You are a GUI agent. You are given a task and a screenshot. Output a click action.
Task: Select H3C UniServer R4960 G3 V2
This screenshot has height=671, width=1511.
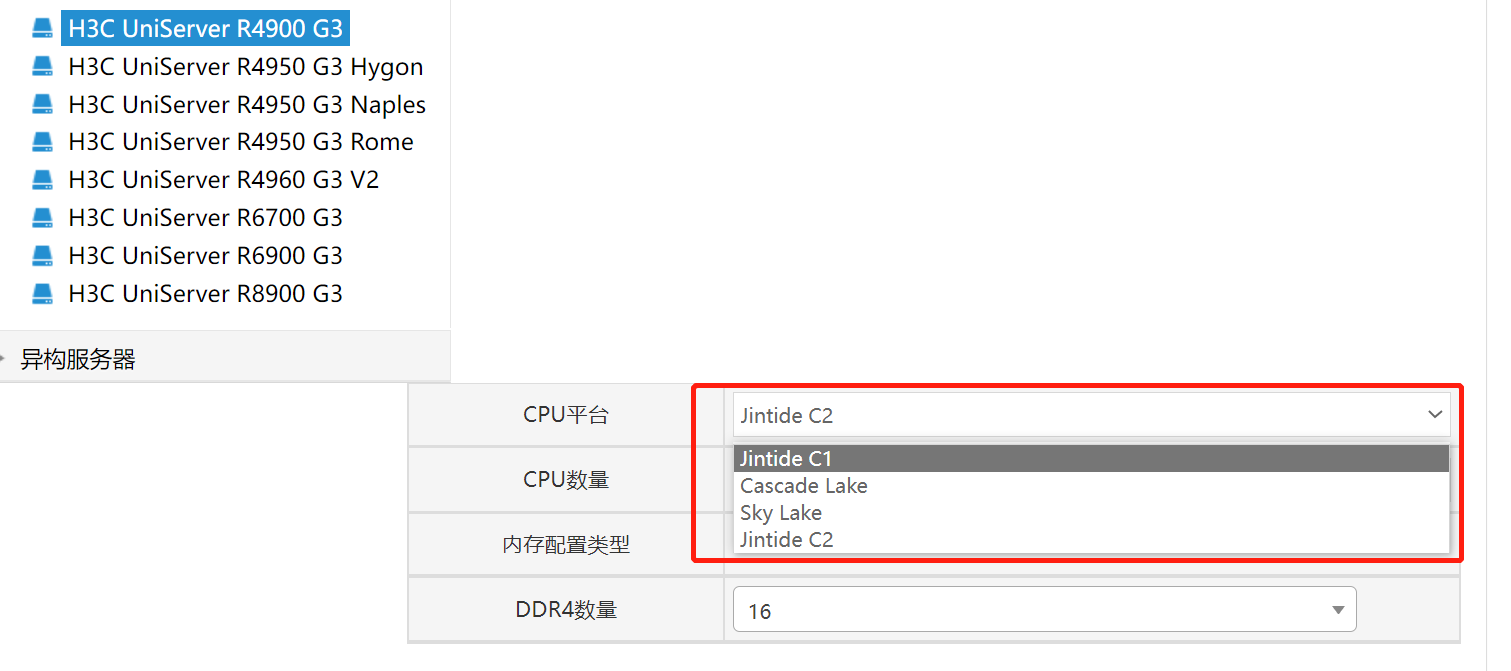coord(223,180)
